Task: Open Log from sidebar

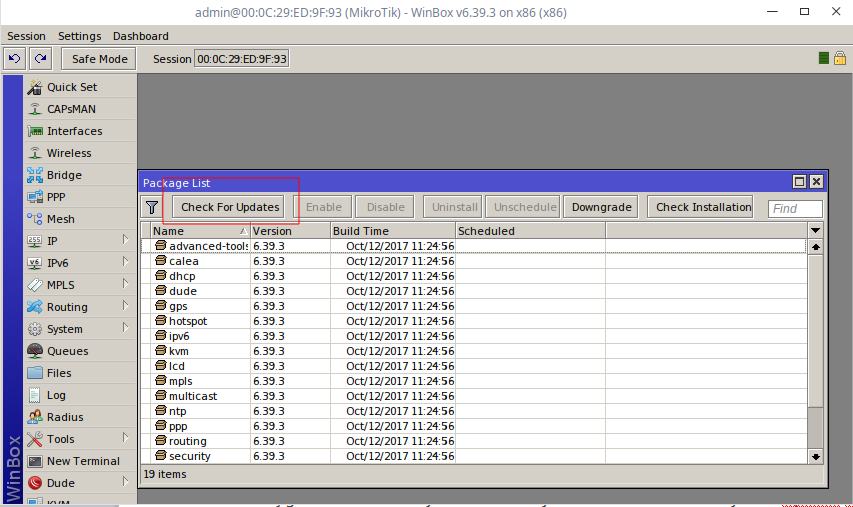Action: point(80,395)
